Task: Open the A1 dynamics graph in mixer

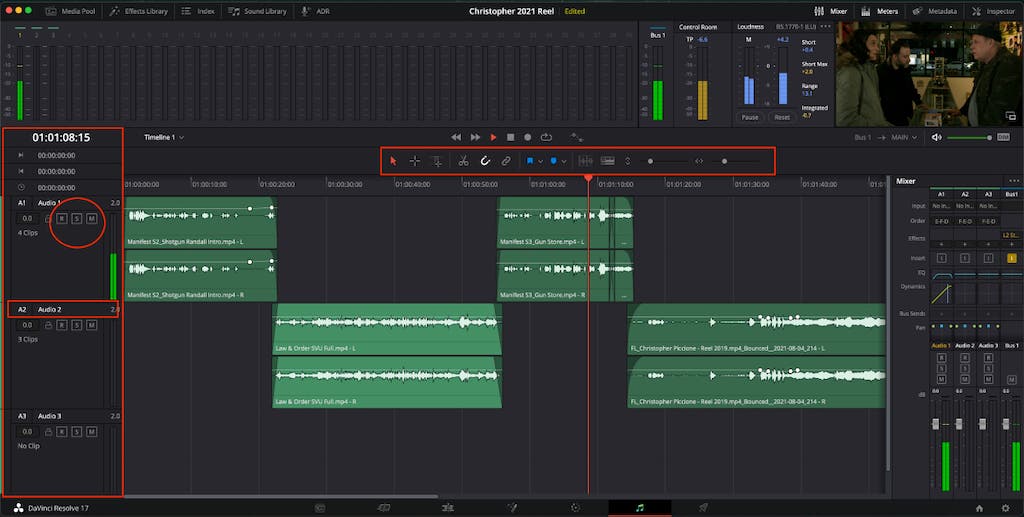Action: (x=941, y=293)
